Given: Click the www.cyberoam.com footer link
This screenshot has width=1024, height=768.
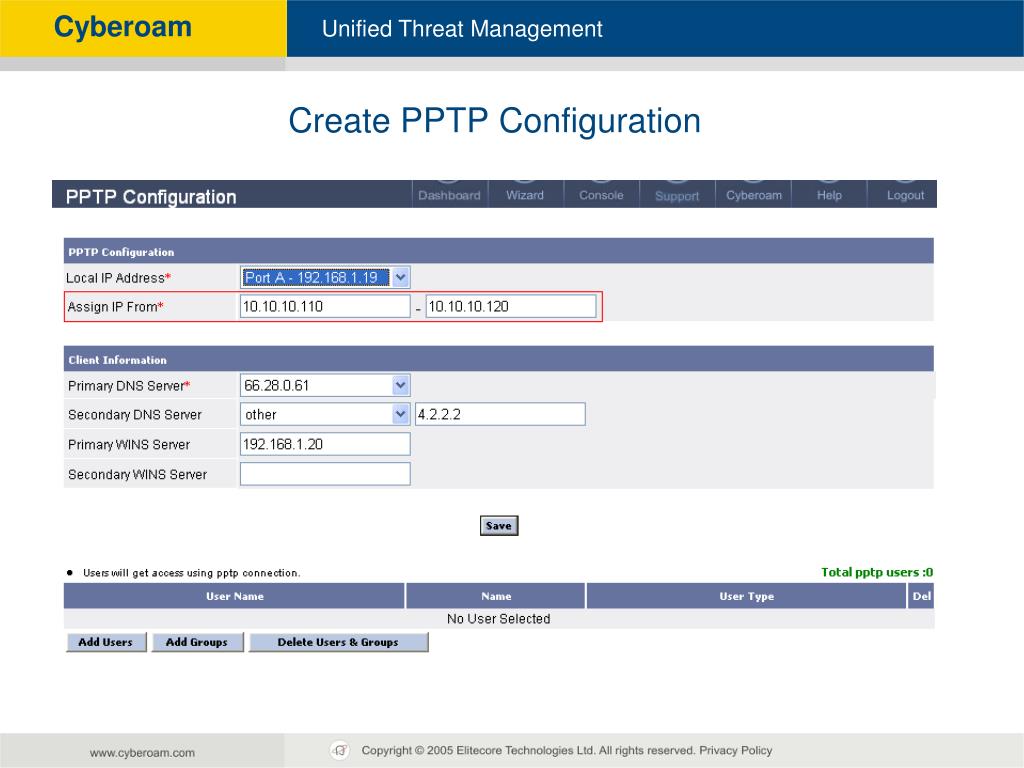Looking at the screenshot, I should pos(142,752).
